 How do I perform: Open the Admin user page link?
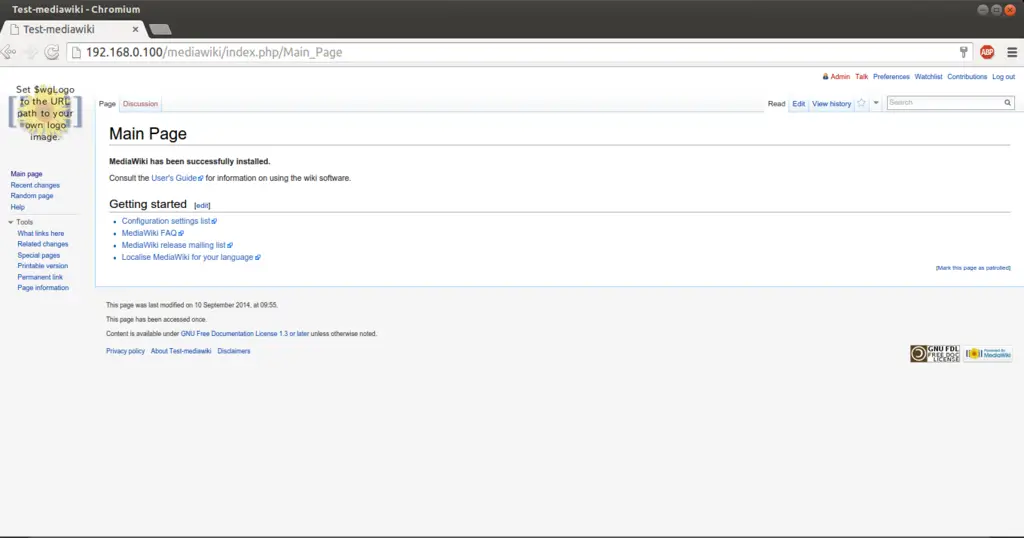pyautogui.click(x=840, y=77)
